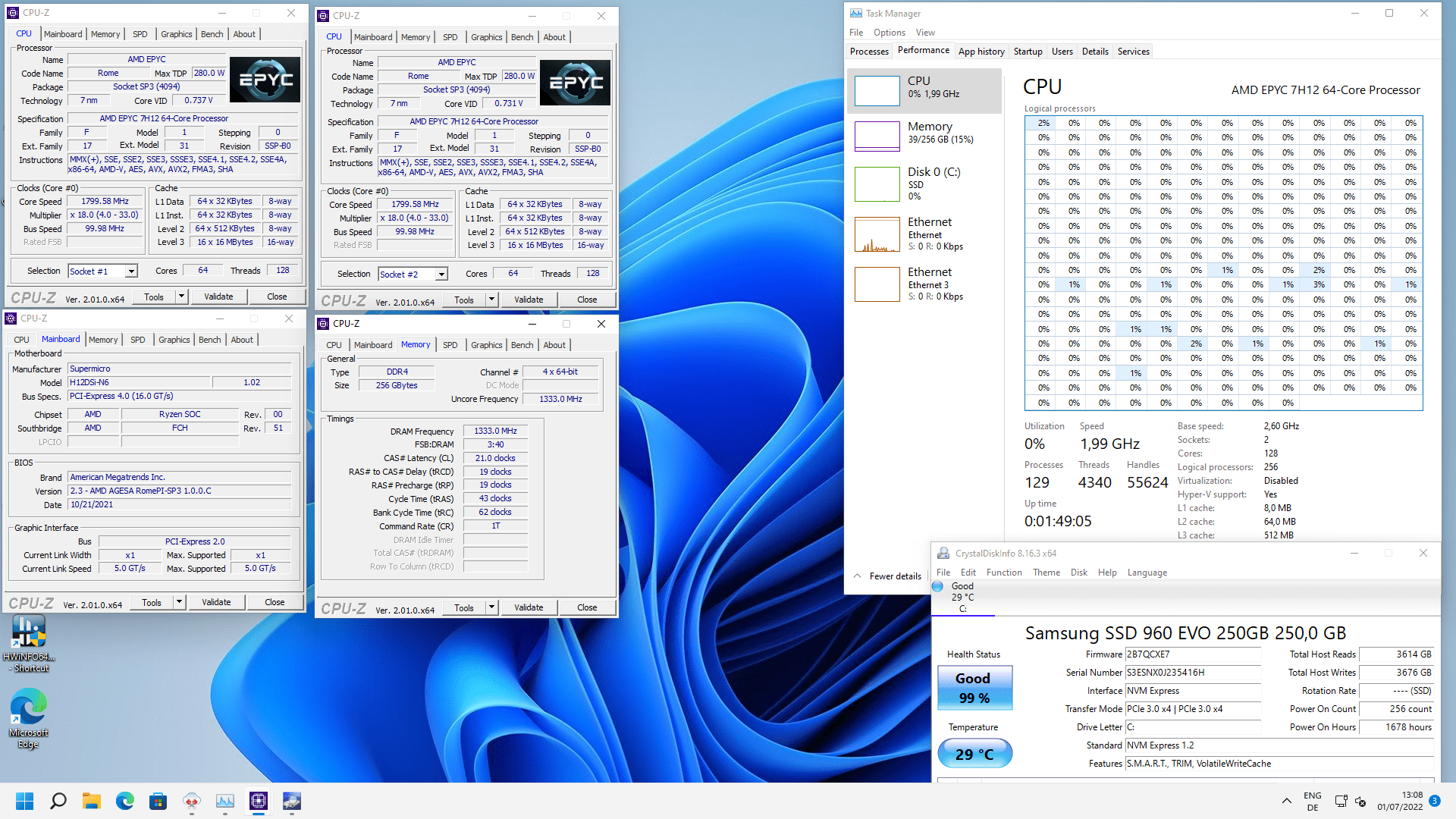This screenshot has width=1456, height=819.
Task: Select Ethernet 3 graph in Task Manager
Action: pyautogui.click(x=877, y=284)
